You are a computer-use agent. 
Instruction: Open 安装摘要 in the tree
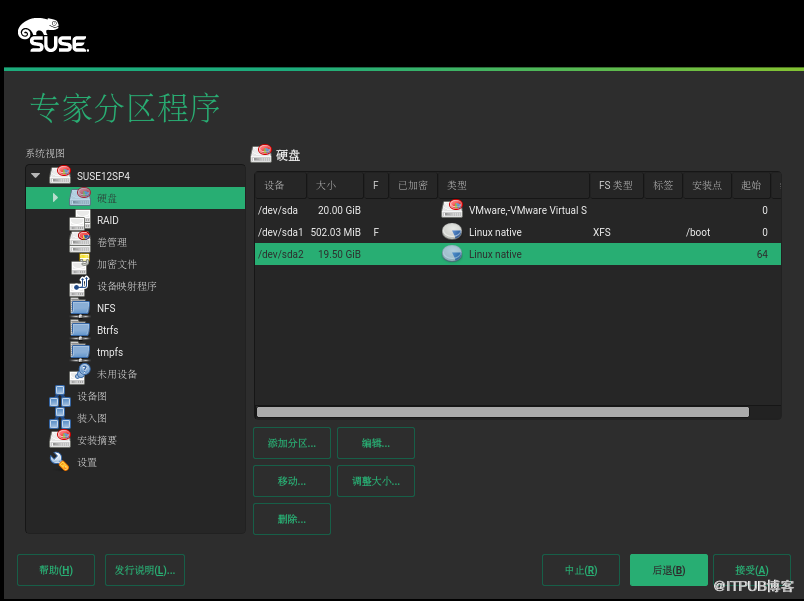97,440
